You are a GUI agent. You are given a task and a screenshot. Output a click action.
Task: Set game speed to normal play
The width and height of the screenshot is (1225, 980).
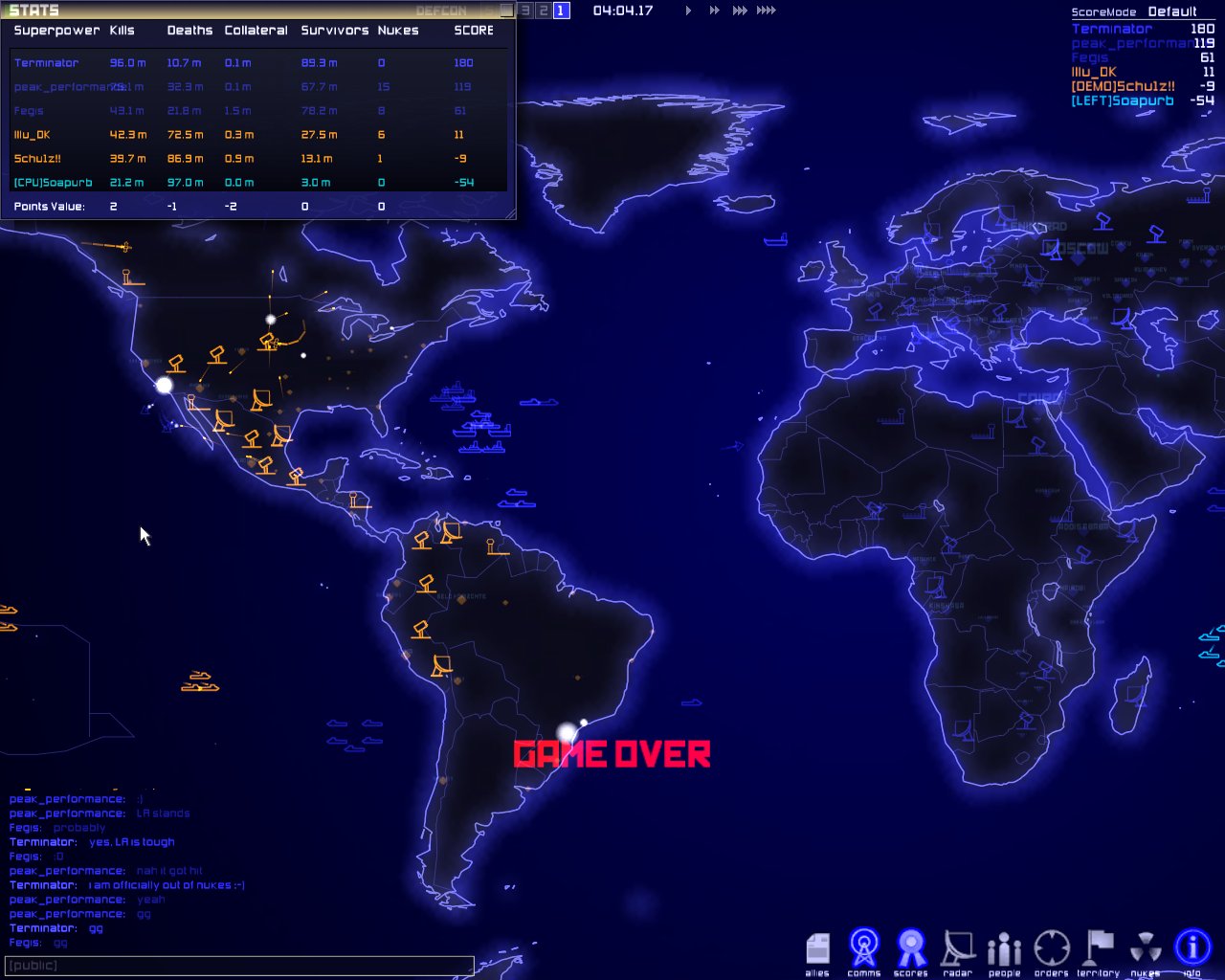(x=688, y=11)
